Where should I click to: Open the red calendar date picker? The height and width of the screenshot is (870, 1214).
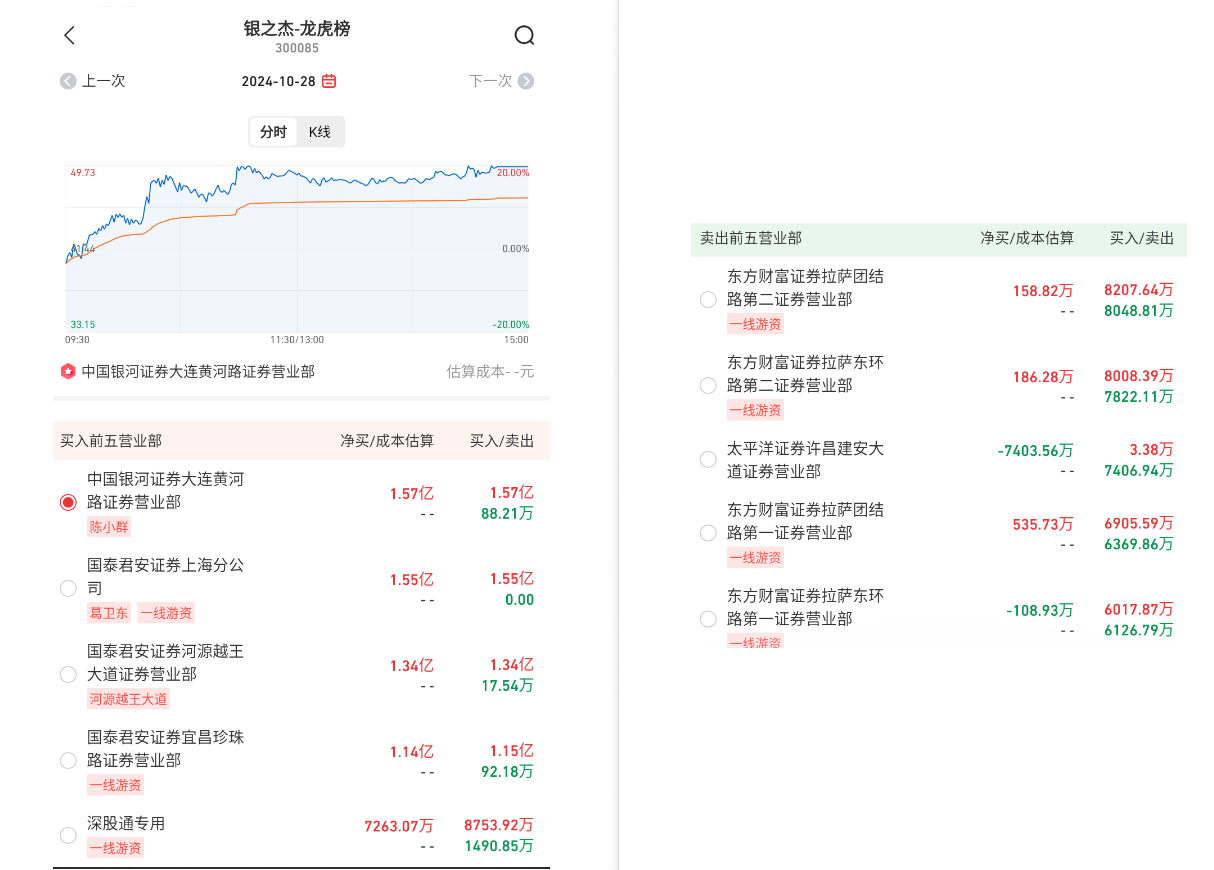[x=329, y=81]
